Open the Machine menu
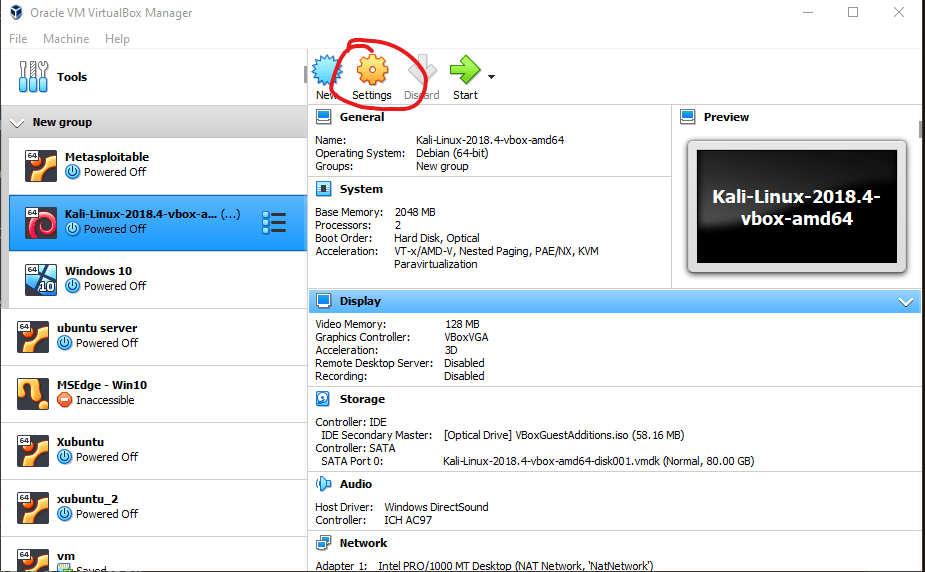 [66, 39]
